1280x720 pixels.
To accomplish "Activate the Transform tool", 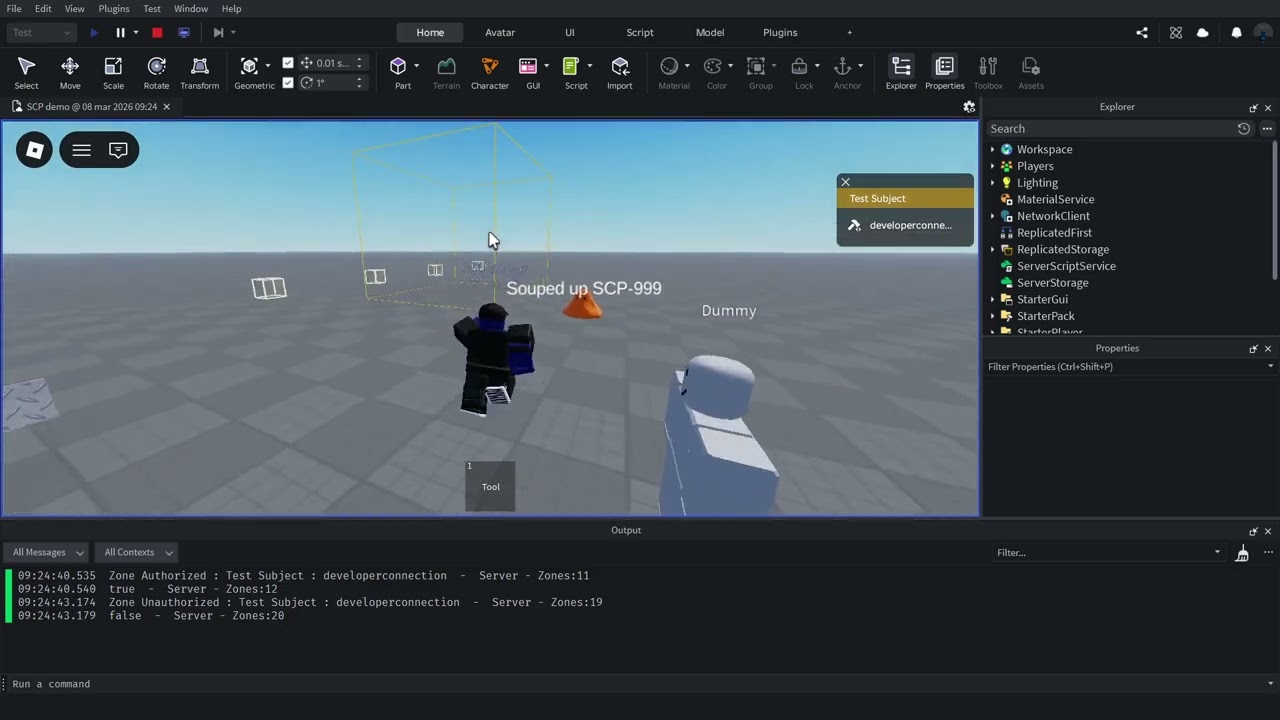I will click(200, 72).
